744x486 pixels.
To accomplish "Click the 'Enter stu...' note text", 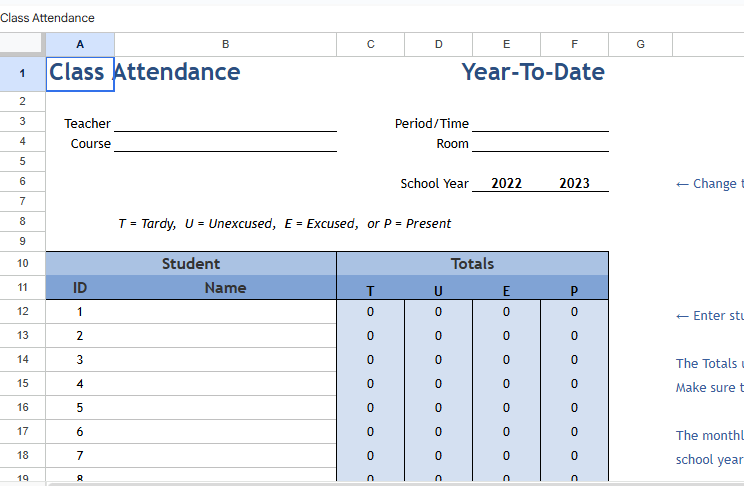I will [x=709, y=316].
